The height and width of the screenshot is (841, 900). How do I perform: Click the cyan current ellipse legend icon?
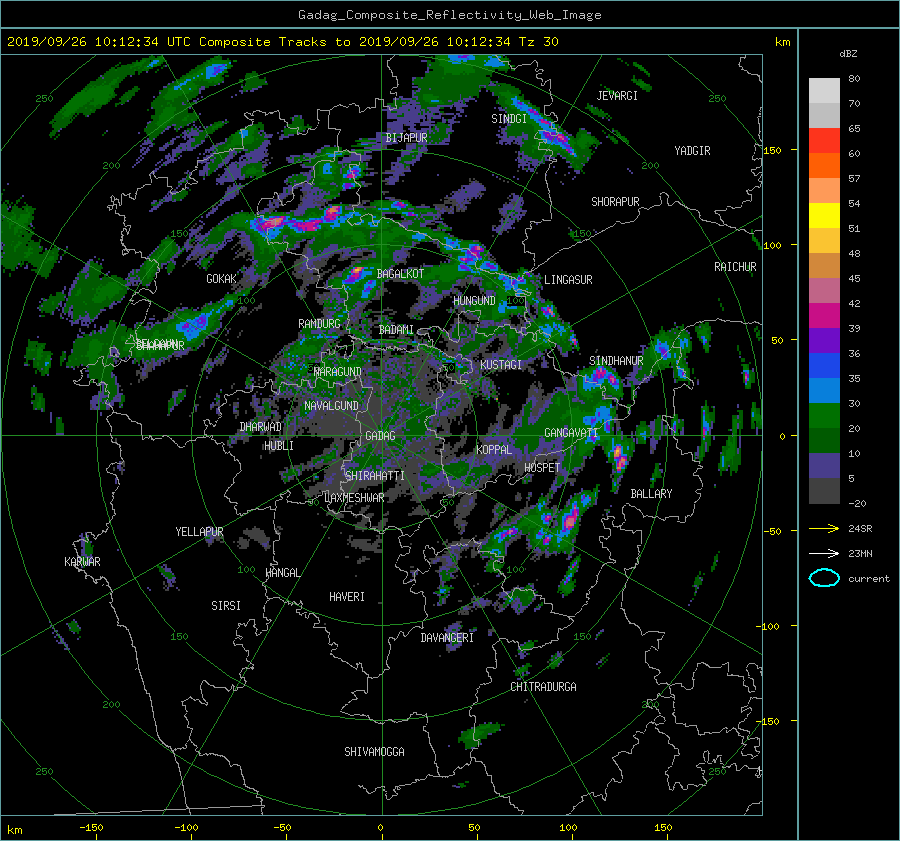pyautogui.click(x=824, y=578)
